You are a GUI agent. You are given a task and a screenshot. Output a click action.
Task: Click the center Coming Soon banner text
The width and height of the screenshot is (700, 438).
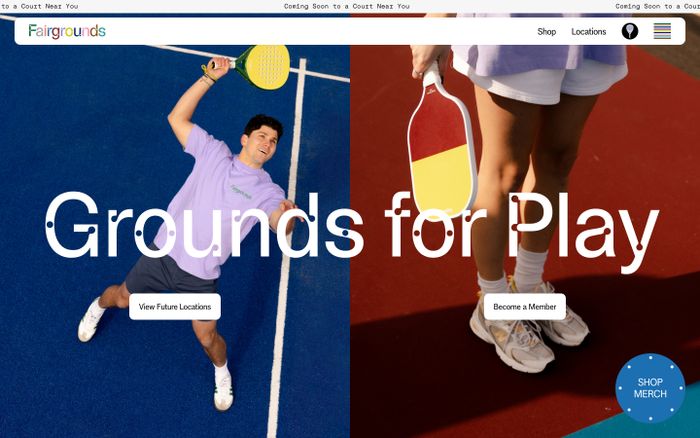coord(347,6)
